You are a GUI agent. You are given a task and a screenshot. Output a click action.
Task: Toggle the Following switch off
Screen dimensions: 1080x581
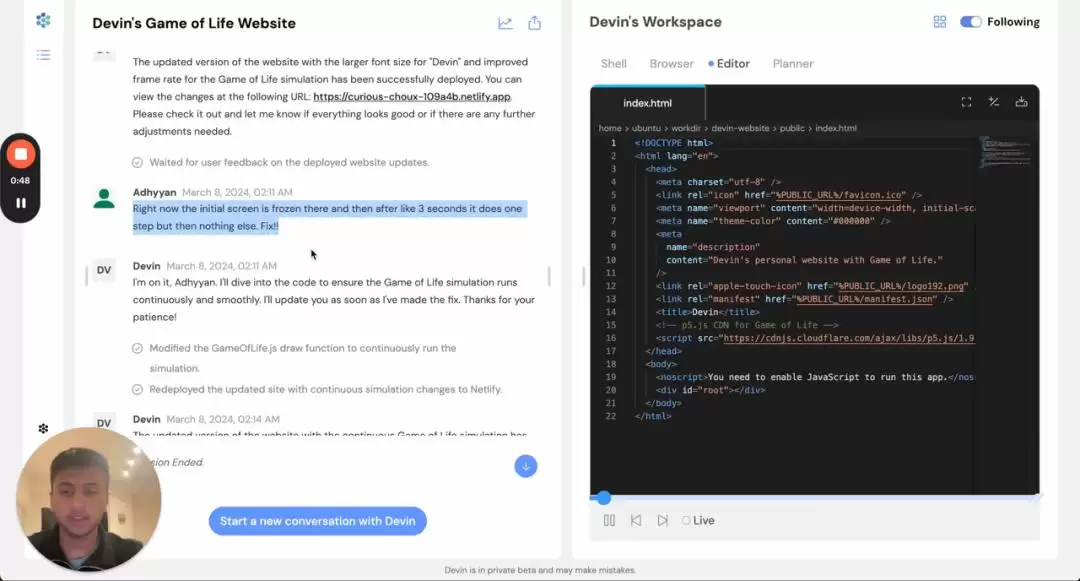pyautogui.click(x=970, y=22)
